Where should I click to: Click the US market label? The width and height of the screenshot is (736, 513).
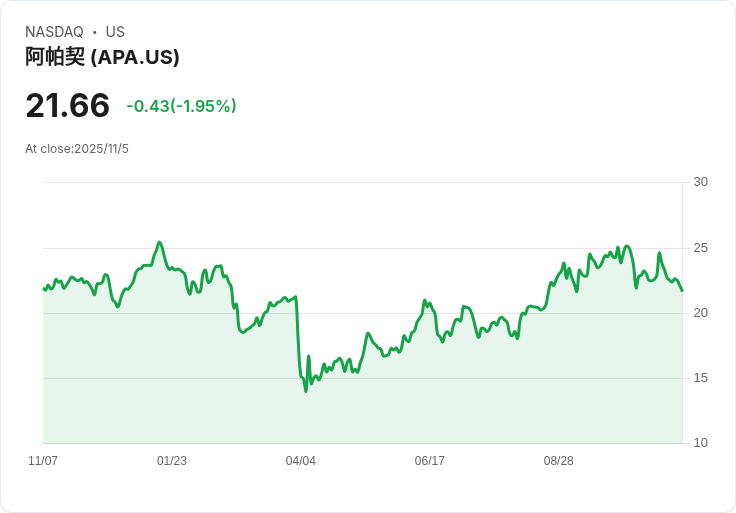115,32
